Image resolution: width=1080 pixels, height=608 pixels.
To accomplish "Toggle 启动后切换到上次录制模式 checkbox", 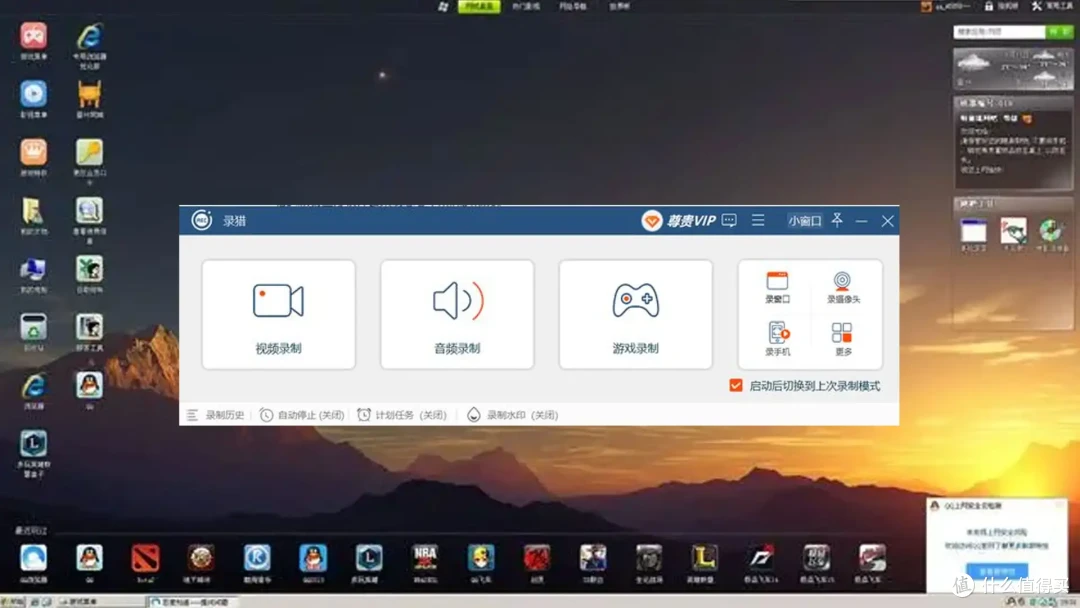I will [x=736, y=386].
